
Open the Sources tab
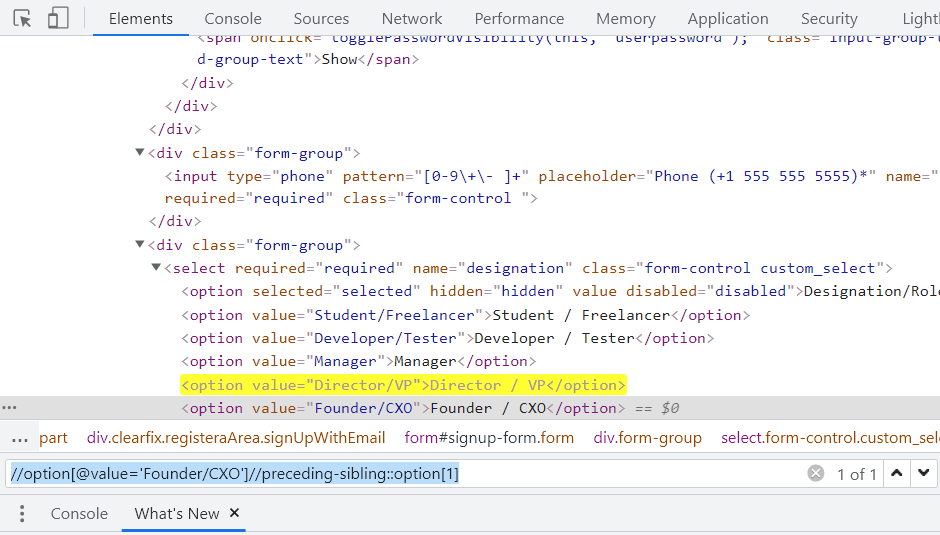(x=321, y=19)
